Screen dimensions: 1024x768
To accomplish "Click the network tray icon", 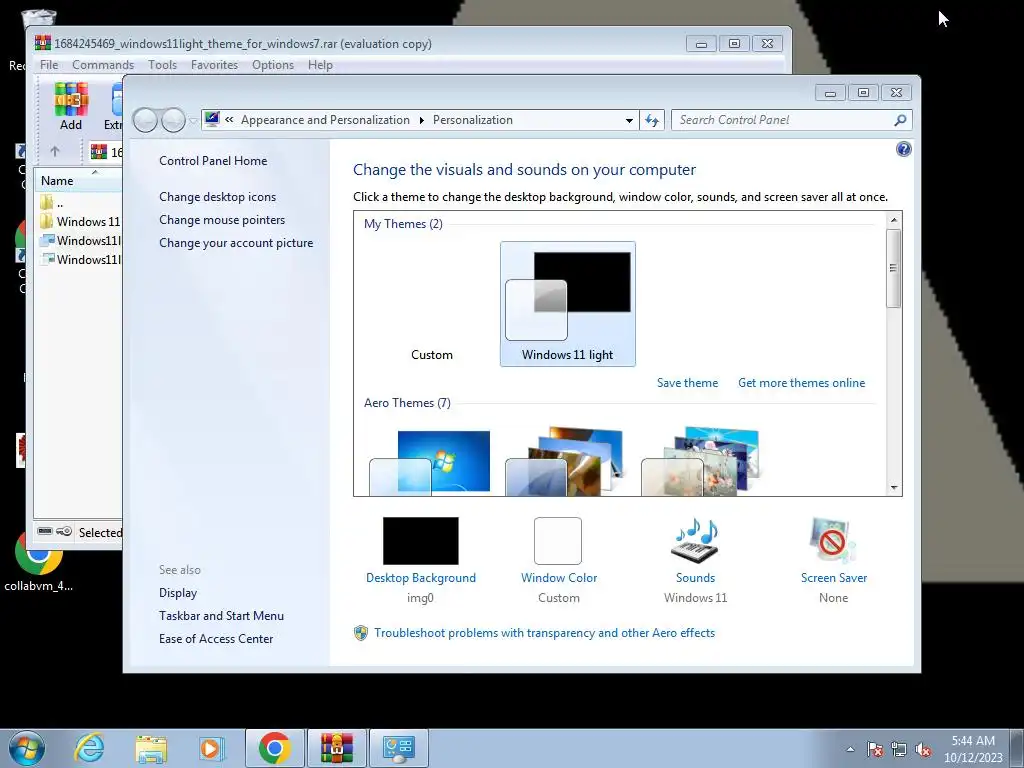I will 899,750.
